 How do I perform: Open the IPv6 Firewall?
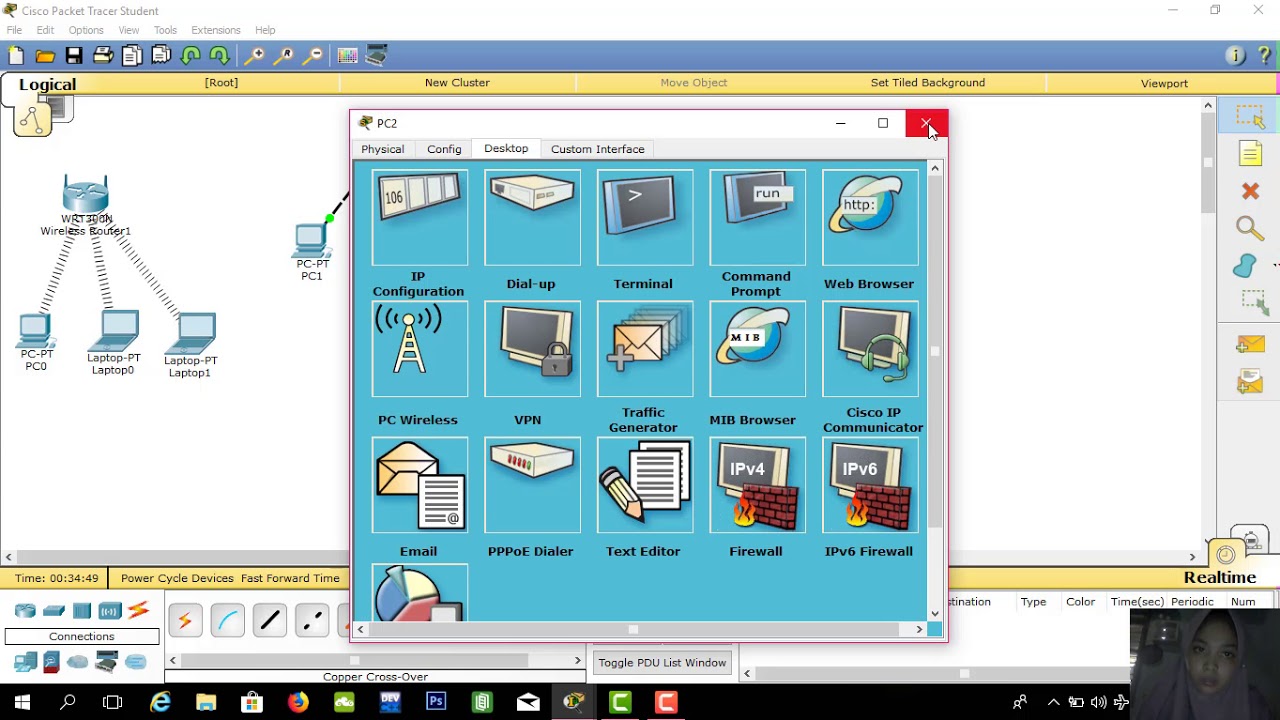(x=870, y=485)
